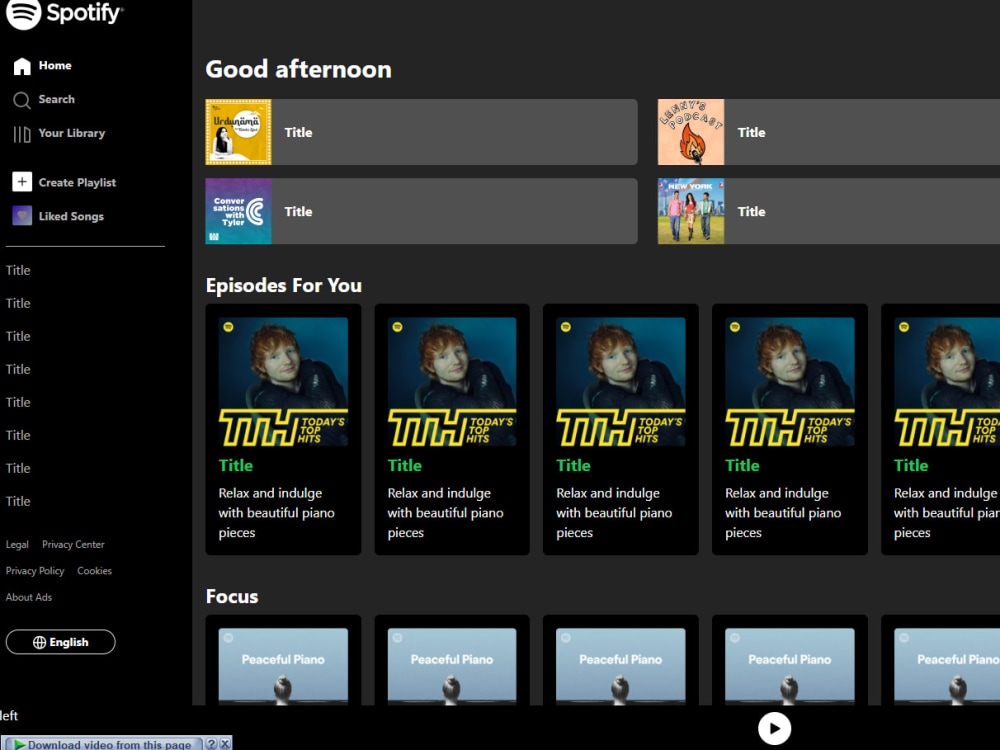The image size is (1000, 750).
Task: Click the Create Playlist plus icon
Action: tap(22, 182)
